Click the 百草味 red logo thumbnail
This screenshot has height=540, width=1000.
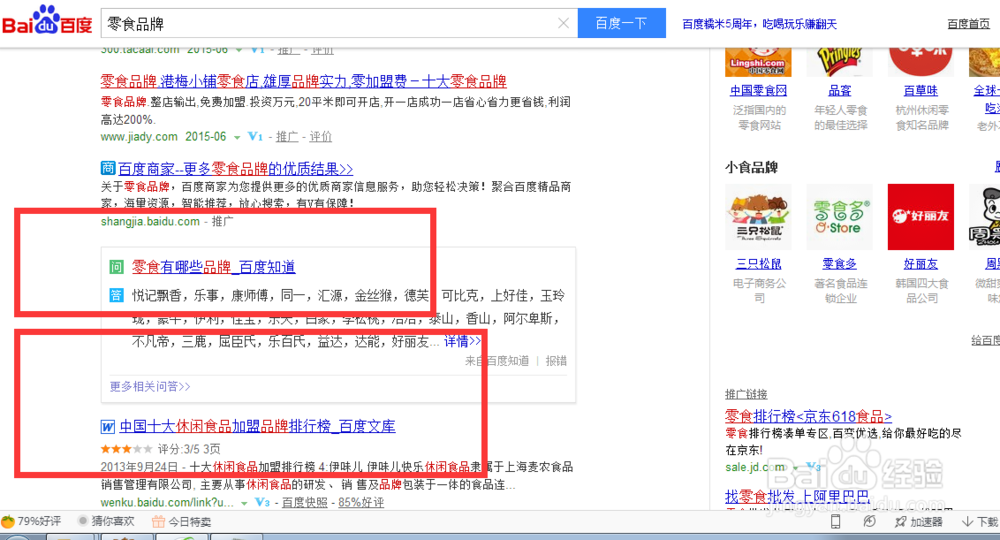coord(920,62)
